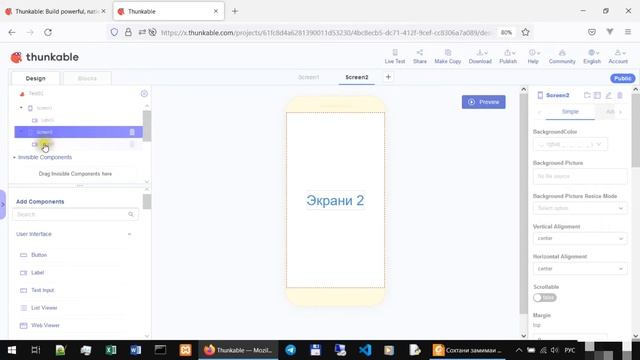640x360 pixels.
Task: Open Word from the taskbar
Action: click(136, 350)
